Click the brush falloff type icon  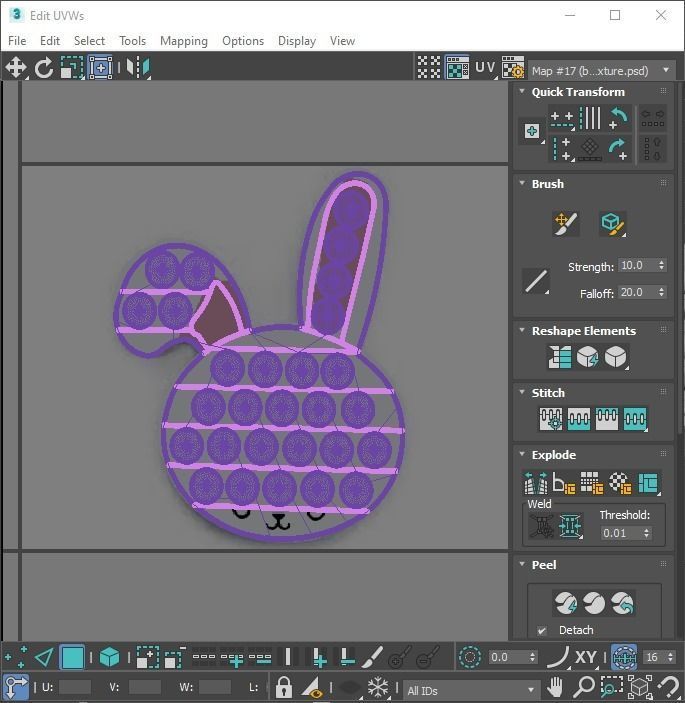click(x=536, y=281)
